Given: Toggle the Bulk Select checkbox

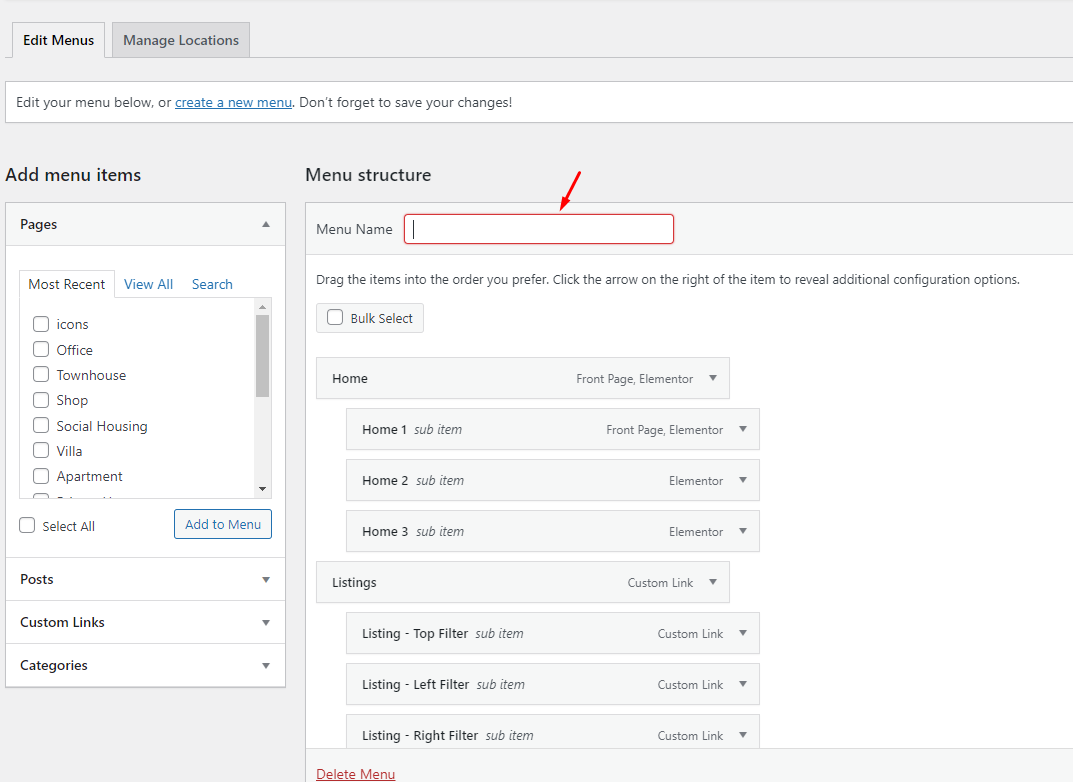Looking at the screenshot, I should coord(335,318).
